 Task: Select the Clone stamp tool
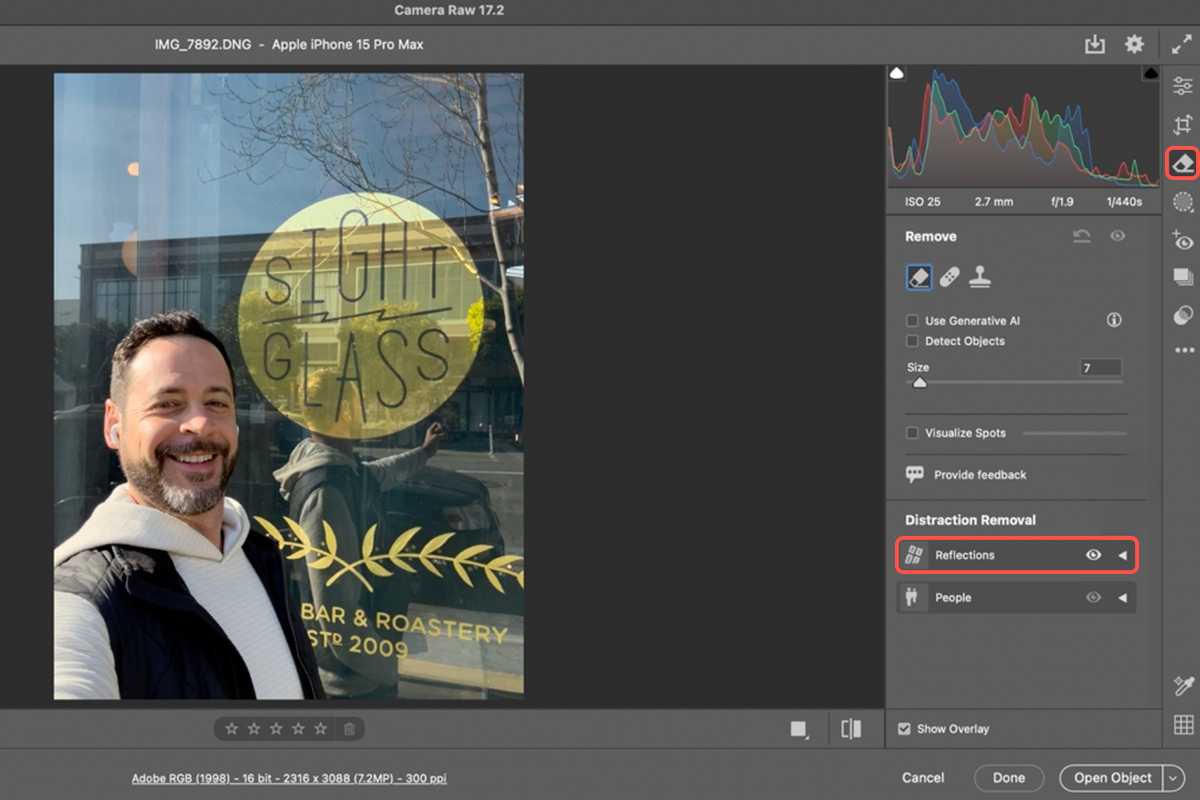click(x=977, y=277)
